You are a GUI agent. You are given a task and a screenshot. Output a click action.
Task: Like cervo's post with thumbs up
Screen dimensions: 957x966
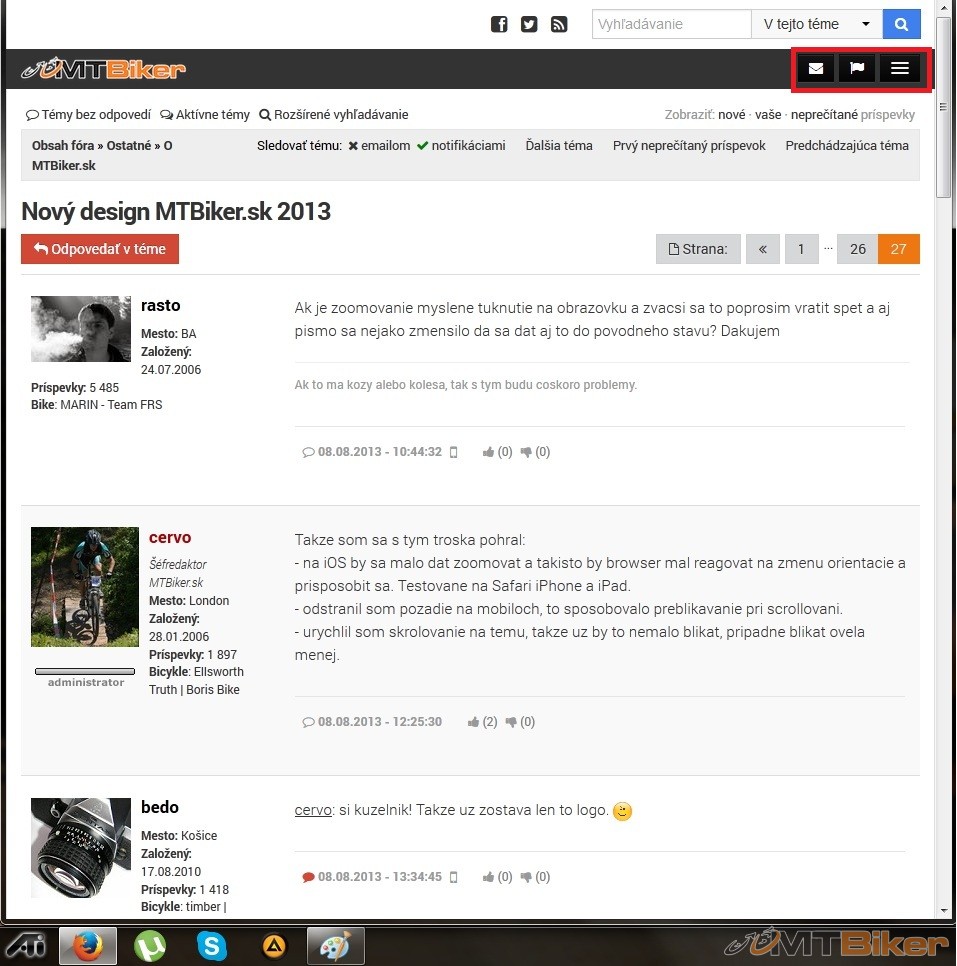(475, 722)
